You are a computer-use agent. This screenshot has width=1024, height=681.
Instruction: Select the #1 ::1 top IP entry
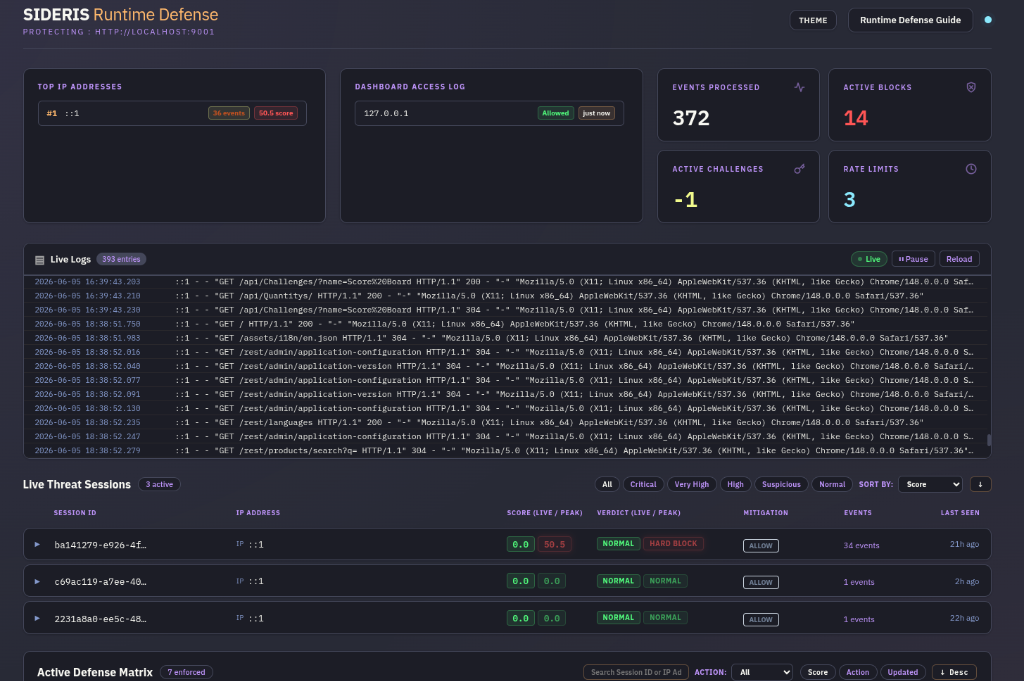tap(172, 113)
